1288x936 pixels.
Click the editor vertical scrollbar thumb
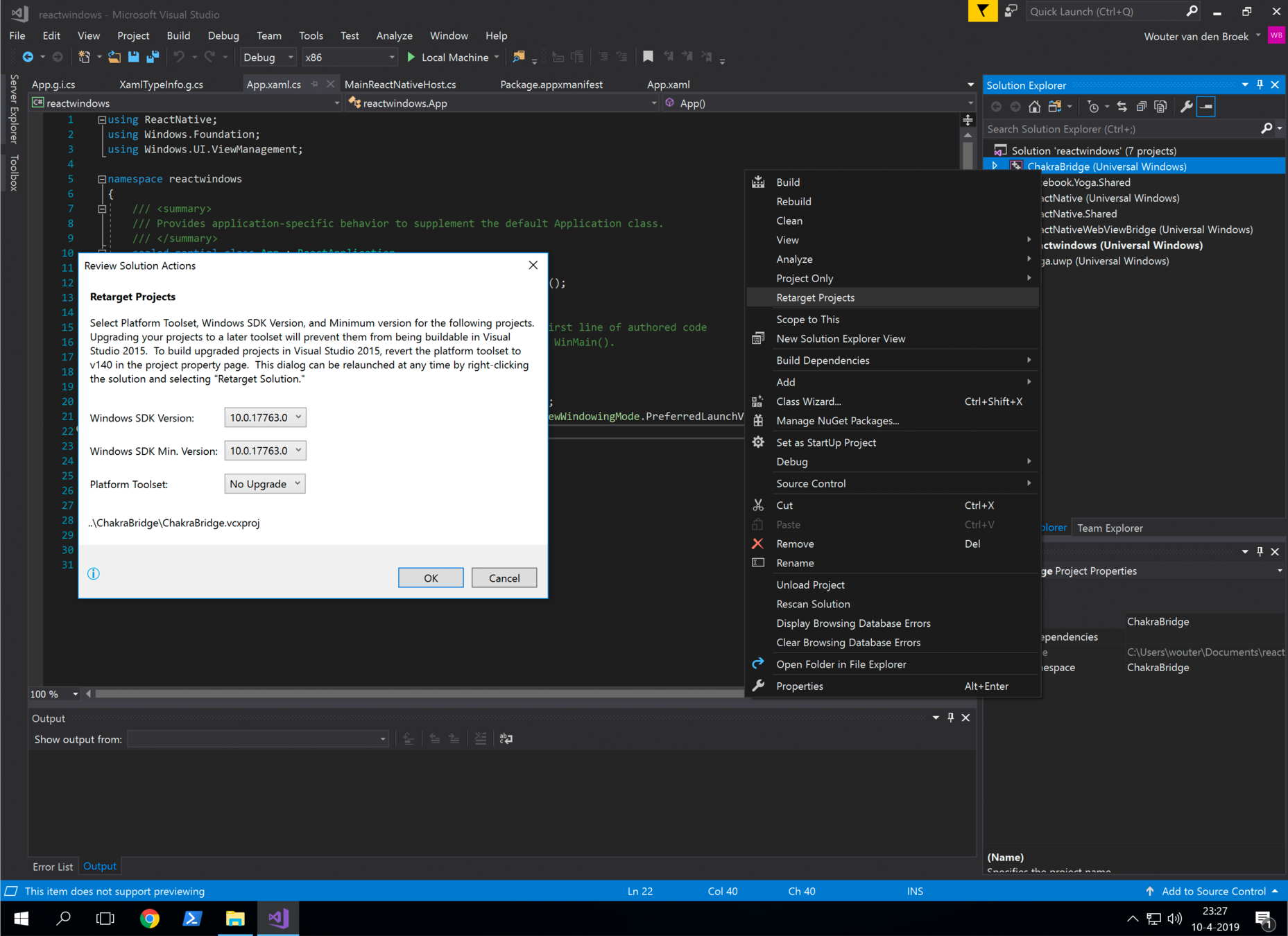pyautogui.click(x=968, y=156)
